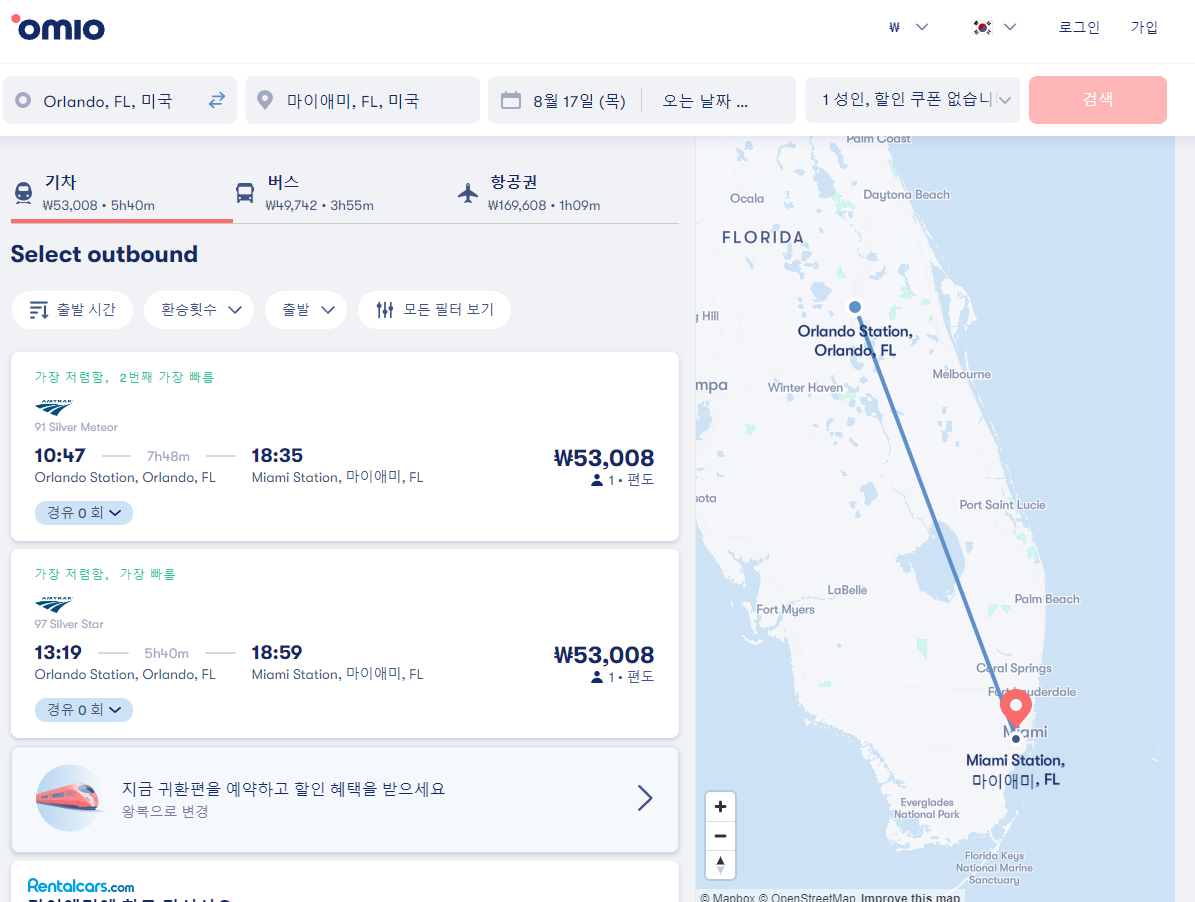This screenshot has height=902, width=1195.
Task: Sort by 출발 시간 button
Action: point(72,310)
